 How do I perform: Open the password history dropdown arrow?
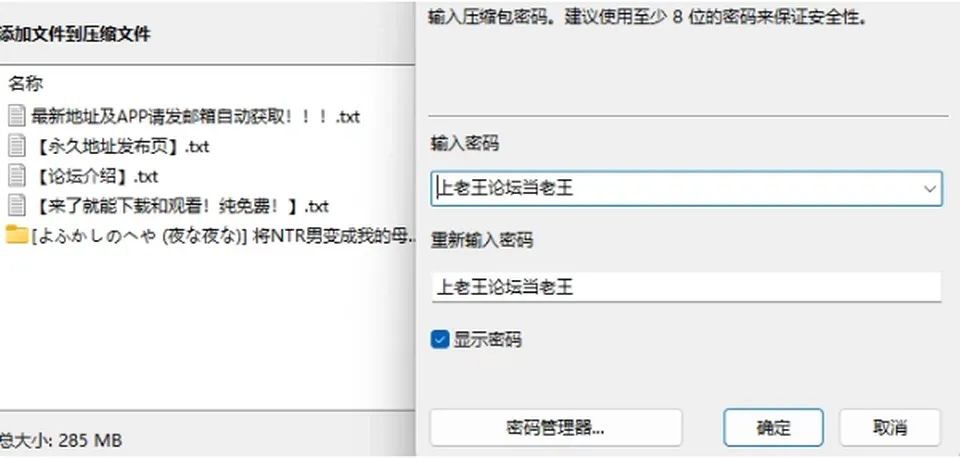point(929,189)
